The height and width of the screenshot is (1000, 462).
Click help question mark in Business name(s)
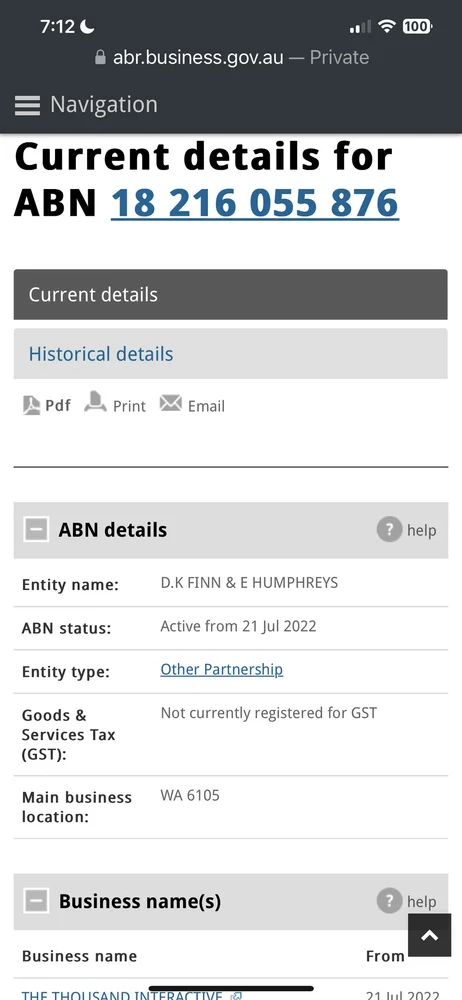click(389, 901)
